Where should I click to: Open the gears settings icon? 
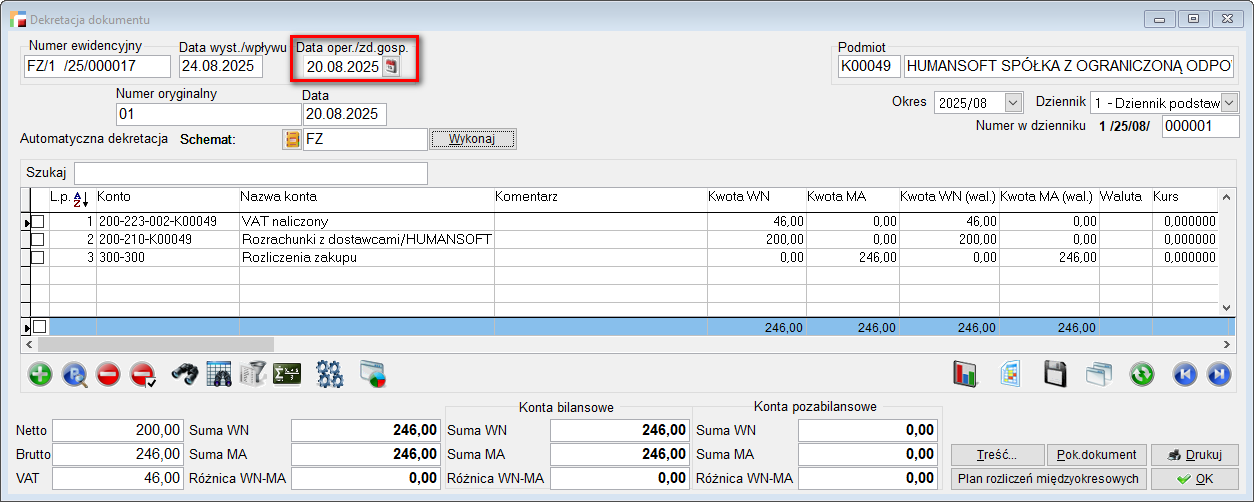(x=329, y=374)
